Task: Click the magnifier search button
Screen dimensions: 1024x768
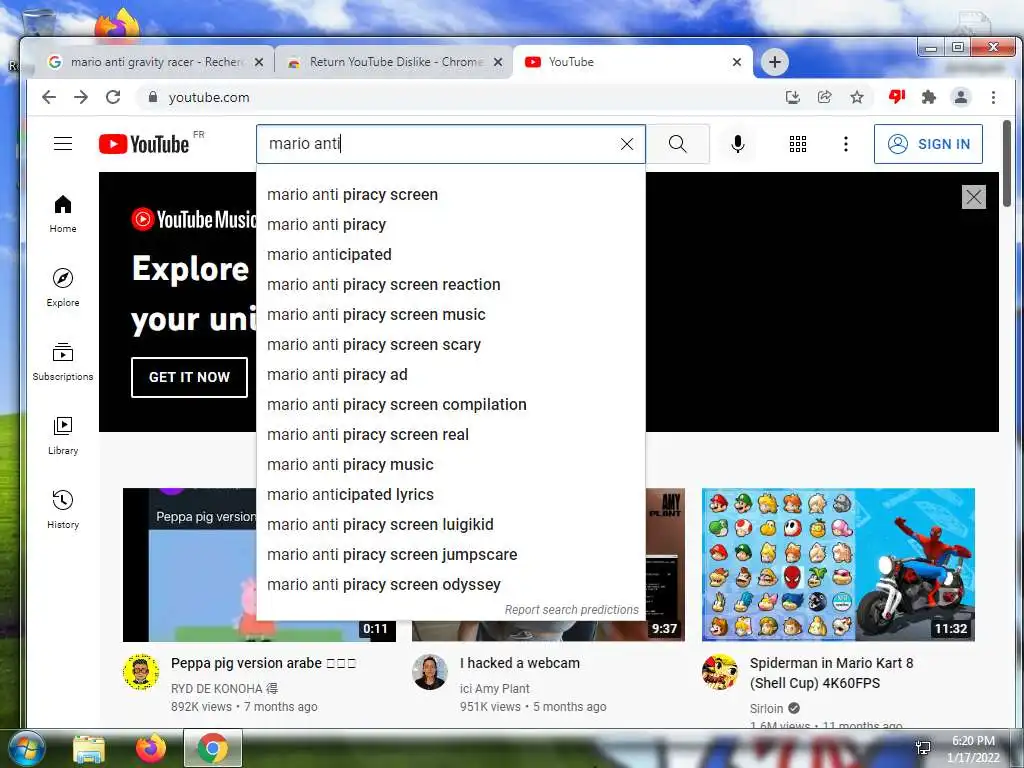Action: [678, 144]
